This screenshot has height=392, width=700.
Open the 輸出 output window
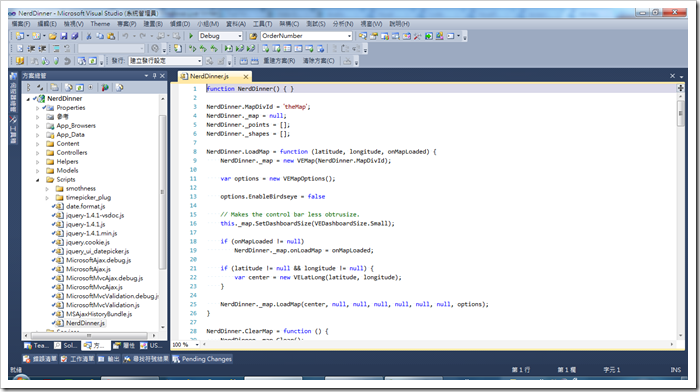pyautogui.click(x=109, y=359)
